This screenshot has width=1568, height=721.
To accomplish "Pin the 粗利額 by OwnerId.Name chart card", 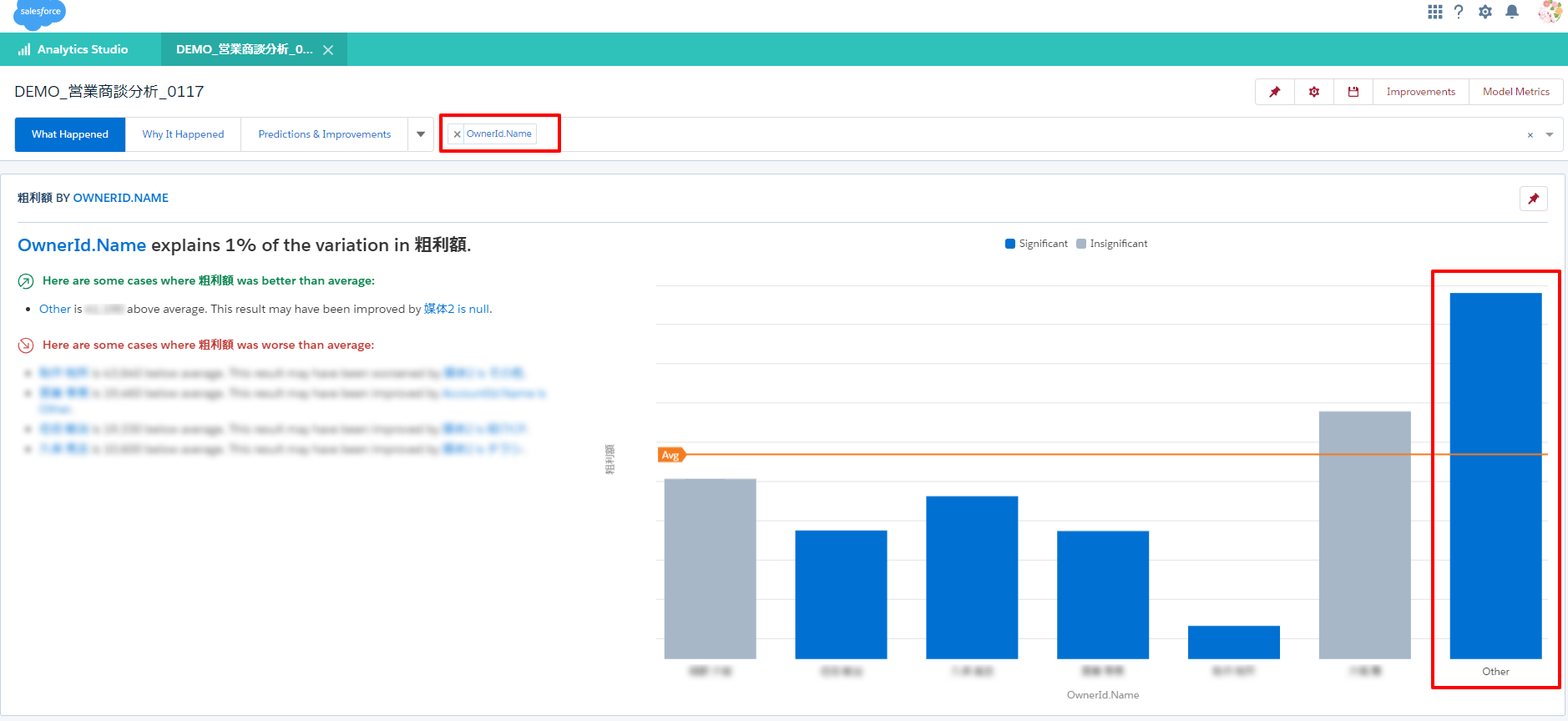I will 1533,199.
